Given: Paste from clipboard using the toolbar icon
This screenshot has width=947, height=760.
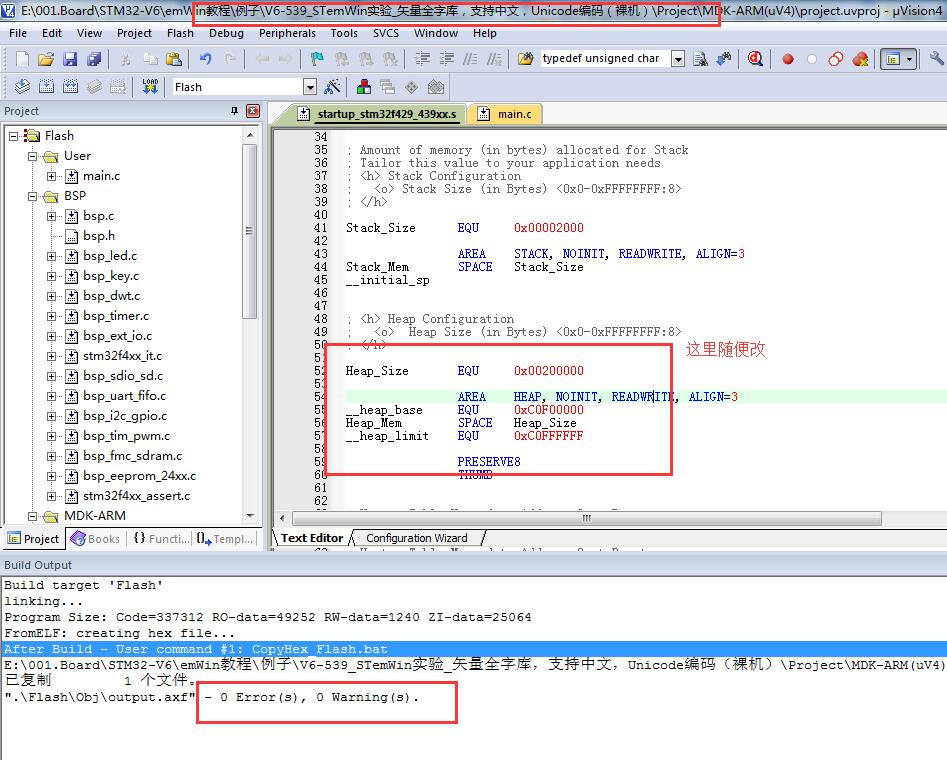Looking at the screenshot, I should pos(174,59).
